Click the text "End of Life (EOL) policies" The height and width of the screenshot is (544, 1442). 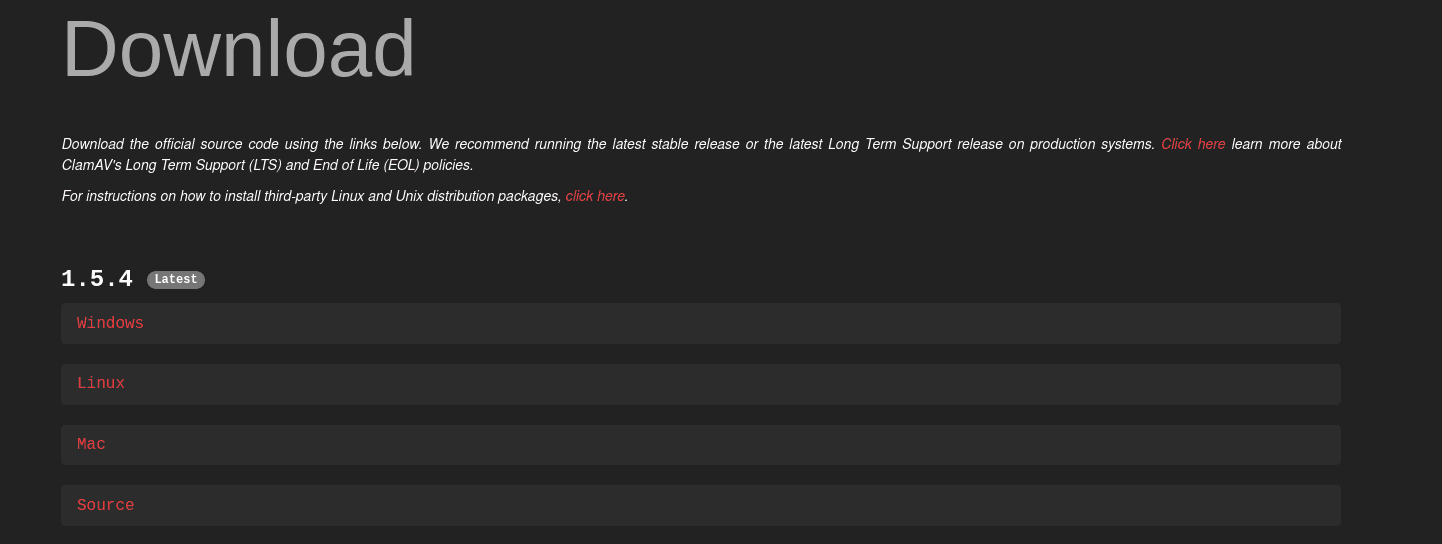(393, 165)
